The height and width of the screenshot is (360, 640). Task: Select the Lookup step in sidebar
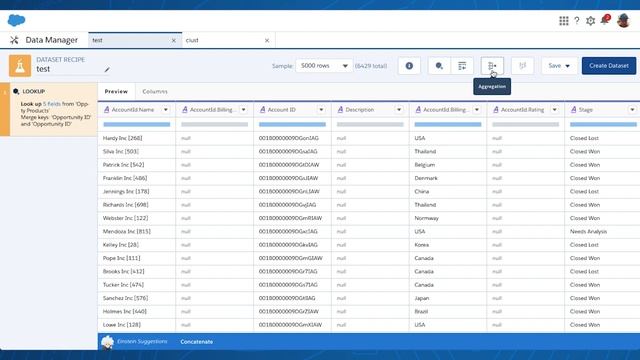pos(49,109)
